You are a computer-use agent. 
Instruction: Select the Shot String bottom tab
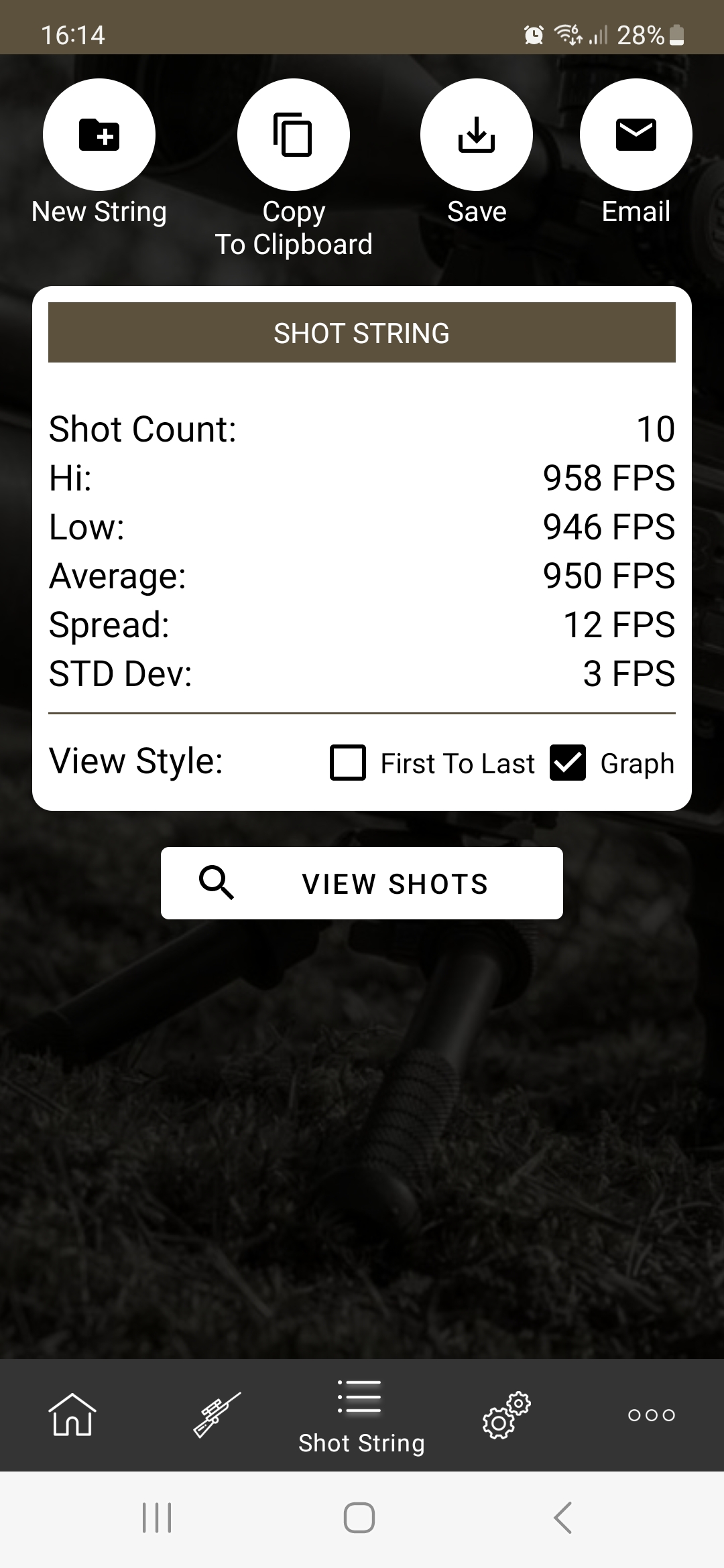361,1416
